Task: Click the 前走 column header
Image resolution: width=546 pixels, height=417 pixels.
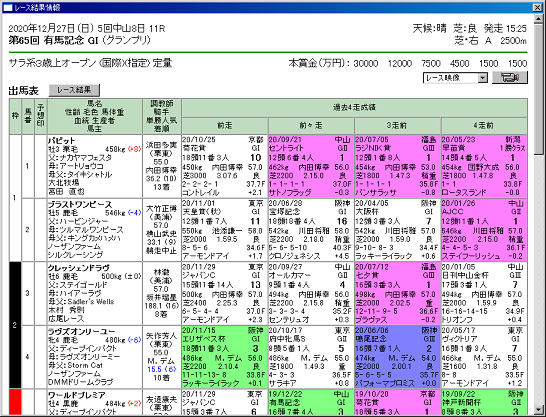Action: pyautogui.click(x=225, y=126)
